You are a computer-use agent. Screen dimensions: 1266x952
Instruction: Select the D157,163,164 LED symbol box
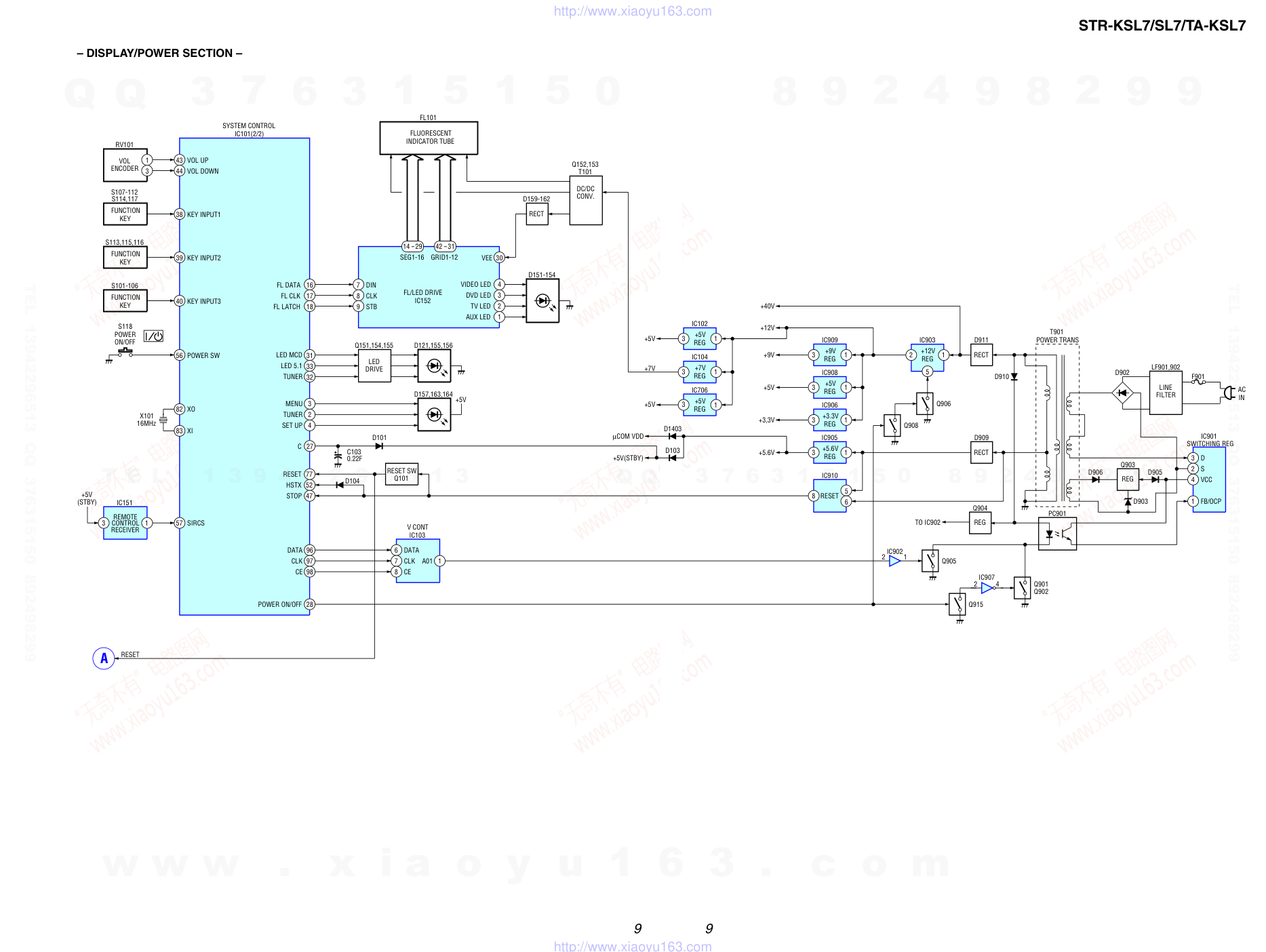[434, 415]
